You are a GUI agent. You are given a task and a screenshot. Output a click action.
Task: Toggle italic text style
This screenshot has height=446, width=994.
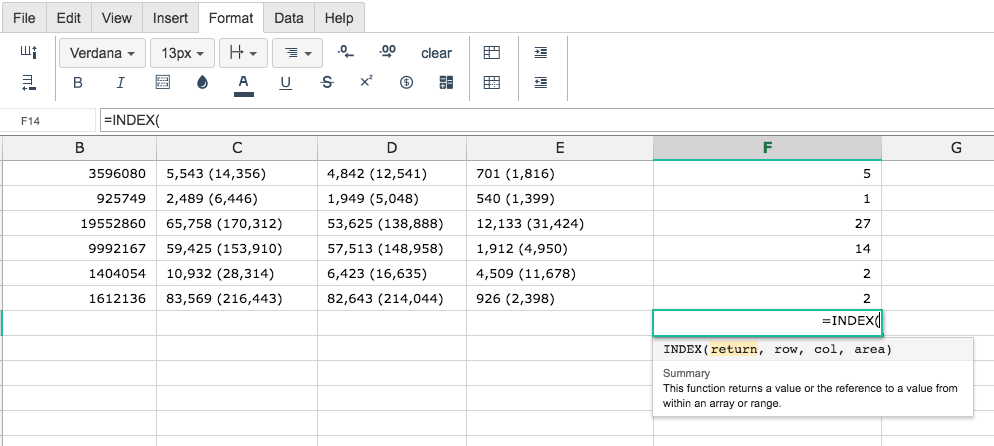point(121,83)
